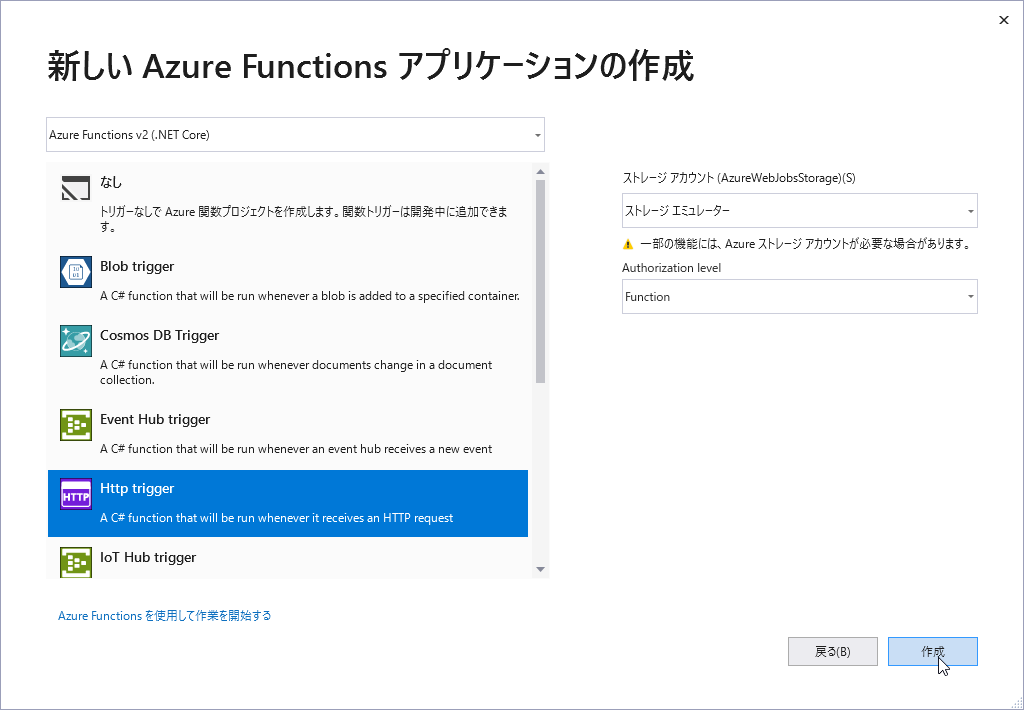Click the '新しい Azure Functions アプリケーションの作成' heading
1024x710 pixels.
[370, 67]
